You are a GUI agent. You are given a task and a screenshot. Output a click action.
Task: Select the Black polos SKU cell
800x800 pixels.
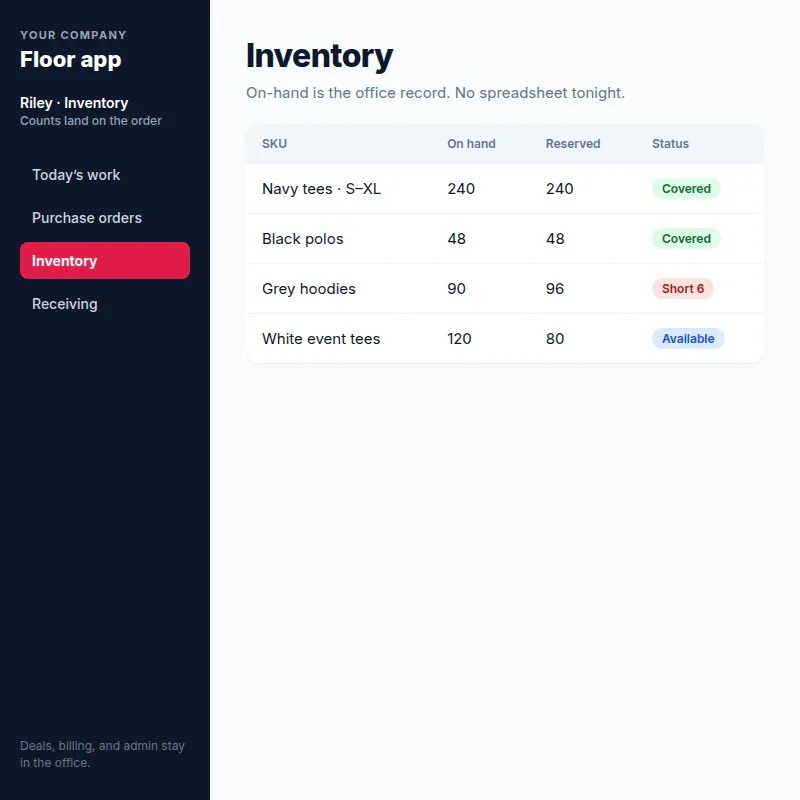pos(303,239)
